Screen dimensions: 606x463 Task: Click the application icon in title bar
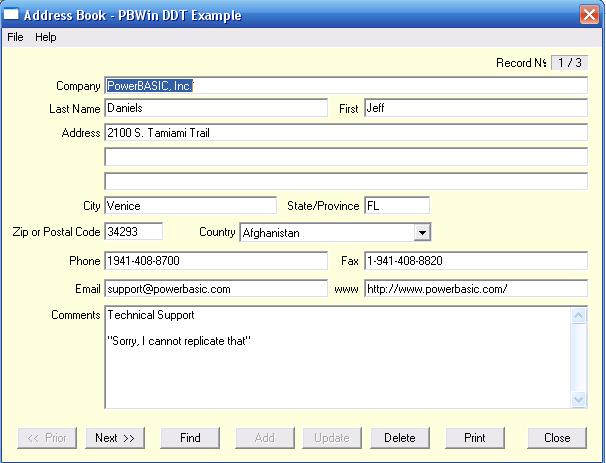click(x=11, y=15)
